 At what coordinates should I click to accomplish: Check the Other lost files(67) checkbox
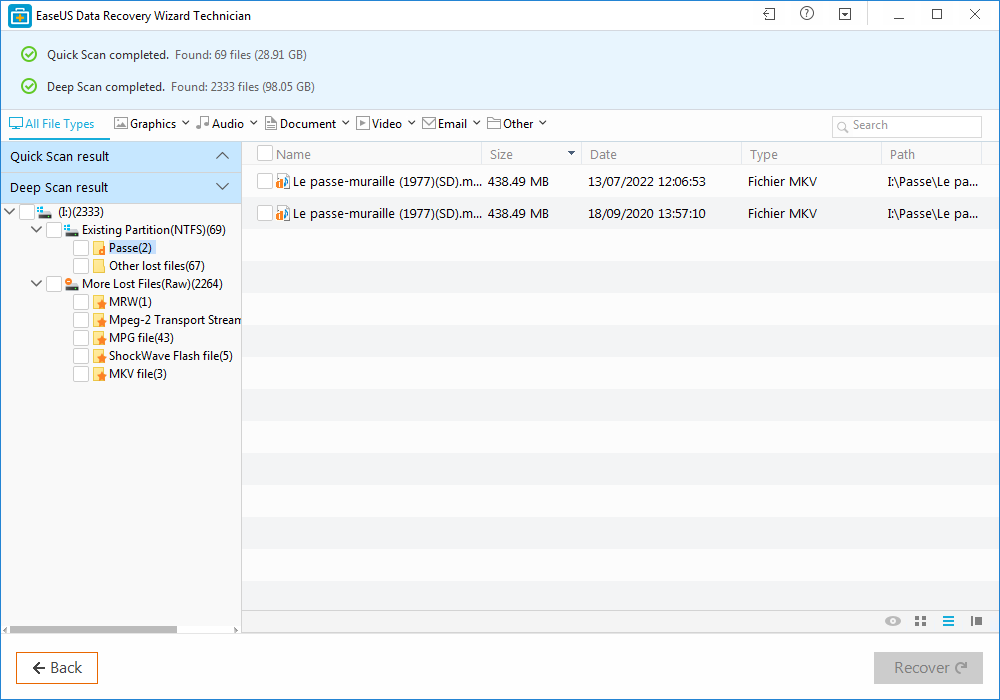point(81,266)
